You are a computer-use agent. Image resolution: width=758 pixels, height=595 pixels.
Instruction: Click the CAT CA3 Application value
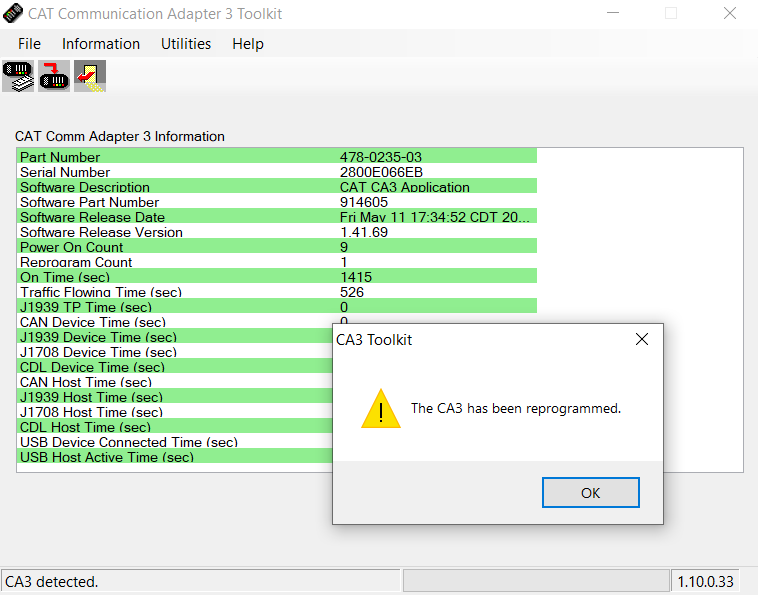coord(405,187)
